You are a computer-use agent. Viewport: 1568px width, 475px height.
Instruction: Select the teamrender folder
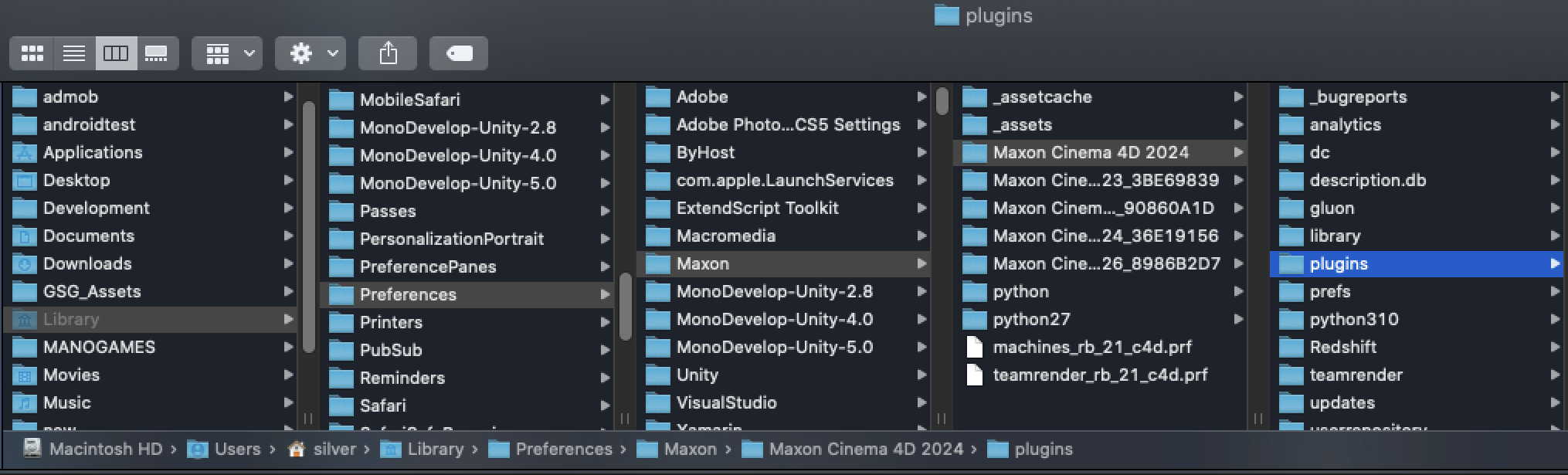click(x=1417, y=375)
